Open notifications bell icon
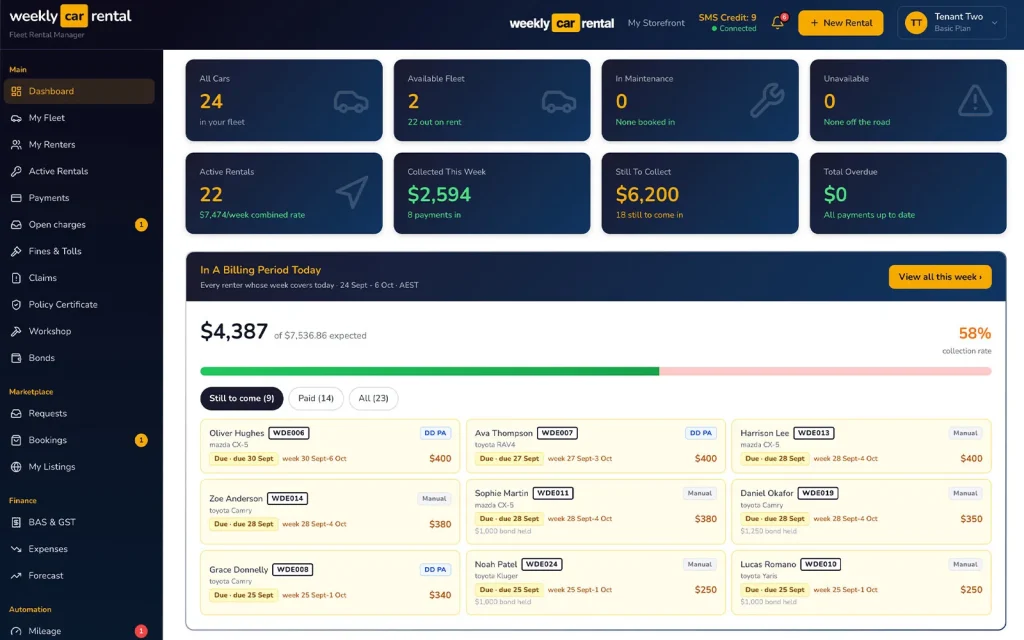The width and height of the screenshot is (1024, 640). click(777, 23)
